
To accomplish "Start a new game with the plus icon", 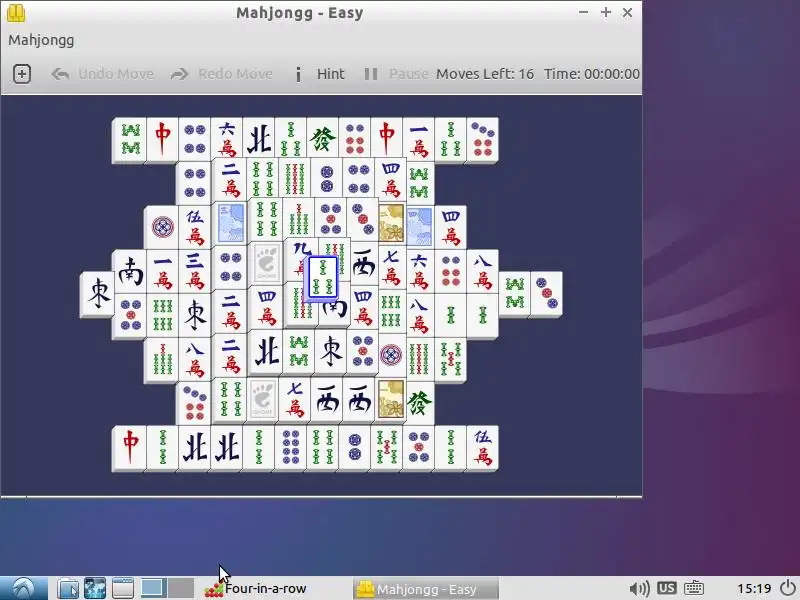I will pos(21,74).
